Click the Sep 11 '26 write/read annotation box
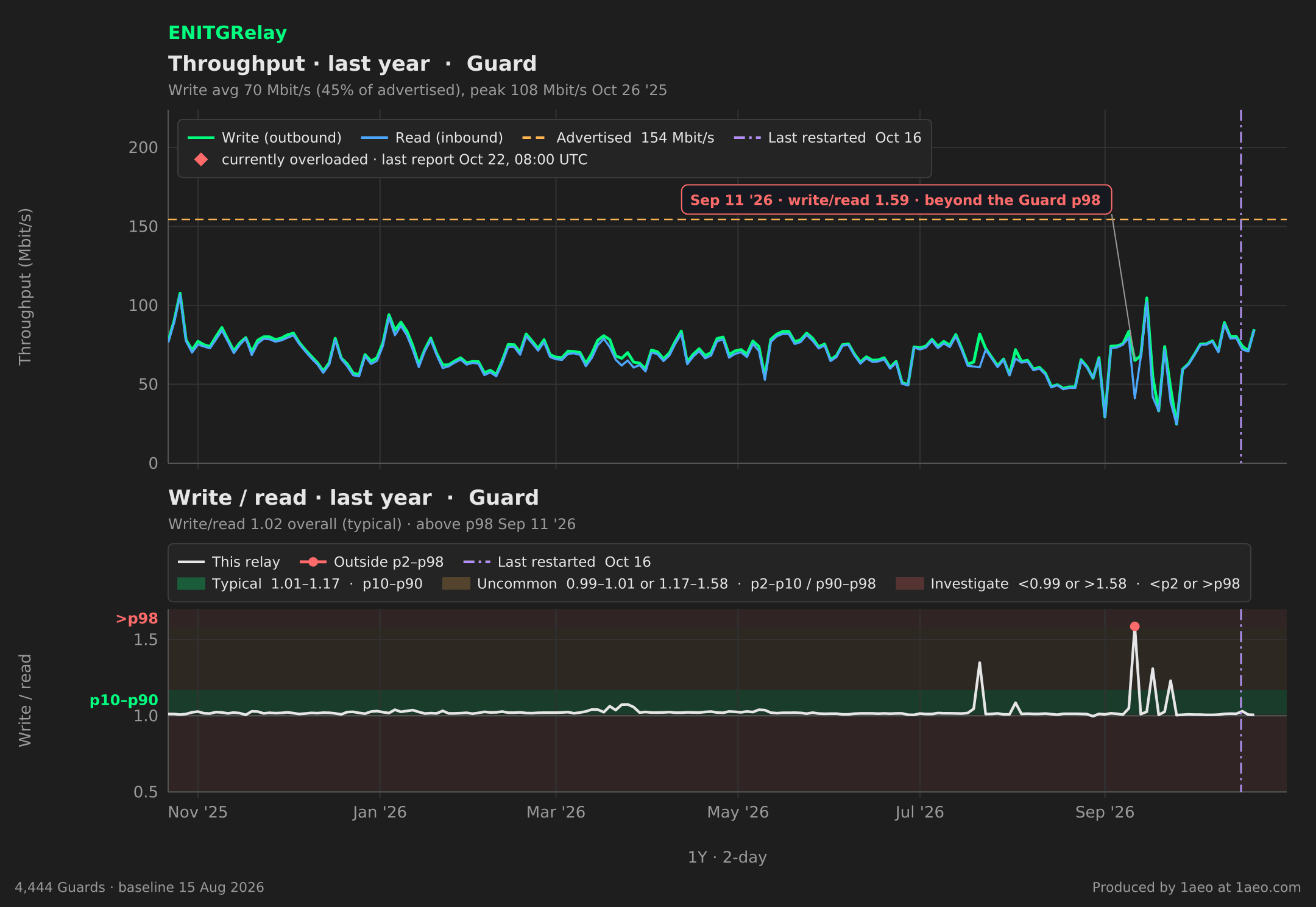The width and height of the screenshot is (1316, 907). click(x=896, y=200)
